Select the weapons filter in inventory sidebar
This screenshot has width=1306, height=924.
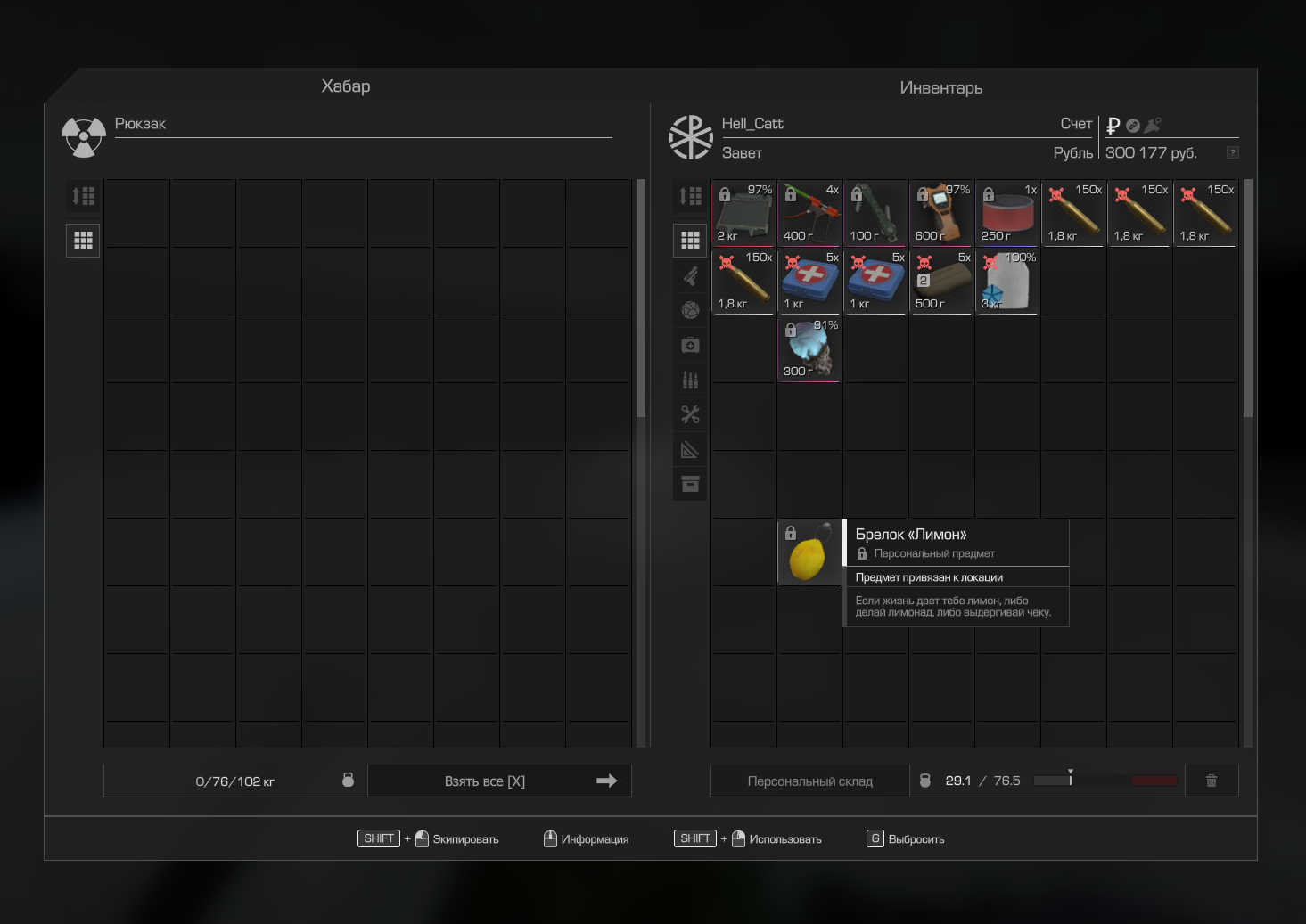tap(690, 276)
